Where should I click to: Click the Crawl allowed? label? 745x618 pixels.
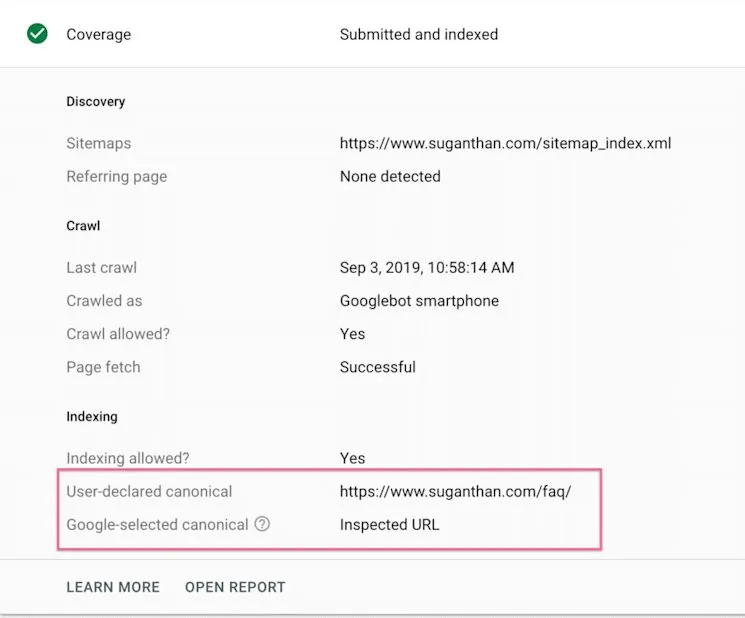[118, 334]
